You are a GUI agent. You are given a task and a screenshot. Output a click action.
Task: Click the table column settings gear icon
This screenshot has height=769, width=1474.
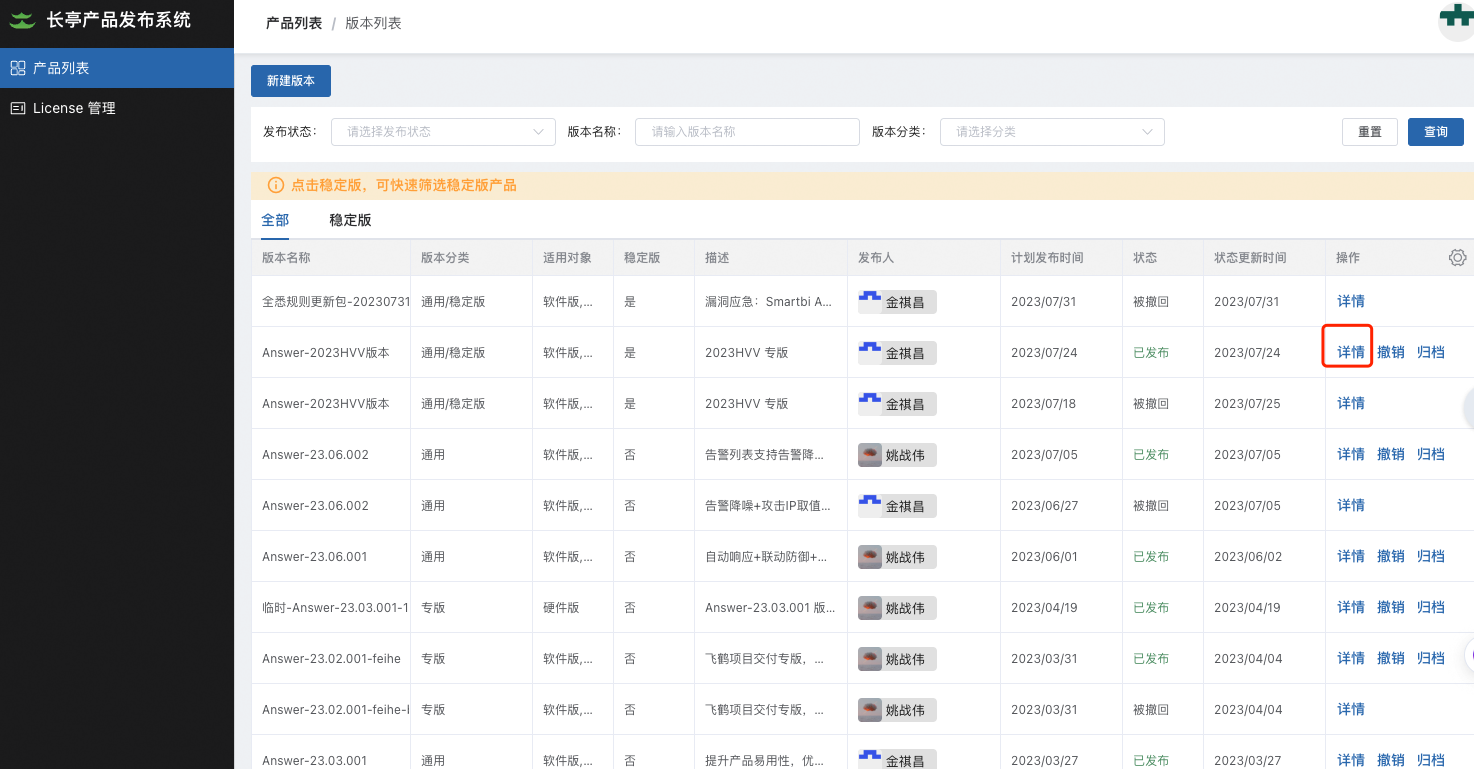[1457, 258]
